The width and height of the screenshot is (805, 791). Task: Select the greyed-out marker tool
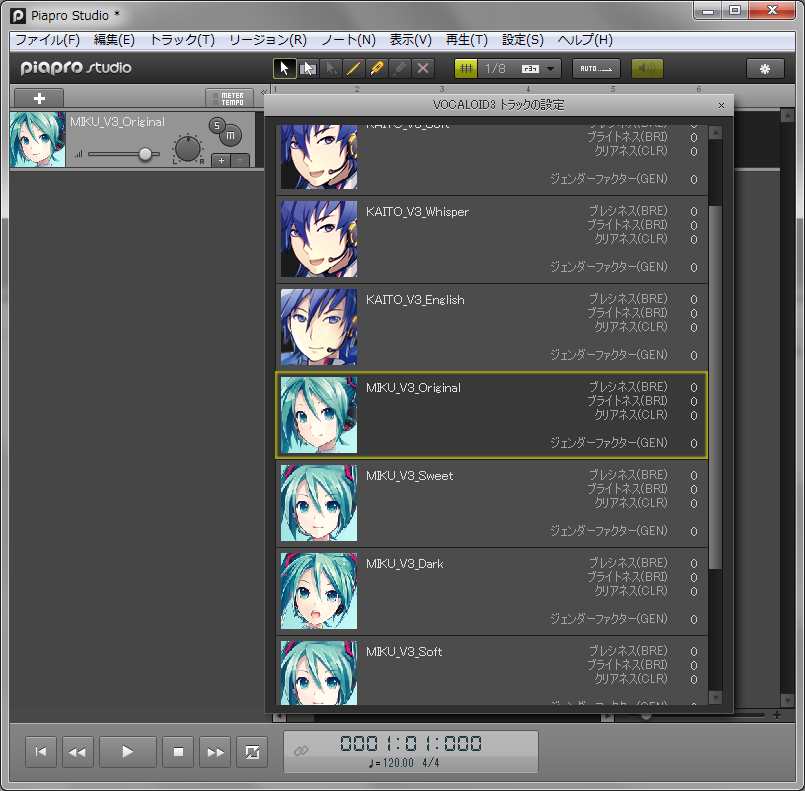pos(400,68)
